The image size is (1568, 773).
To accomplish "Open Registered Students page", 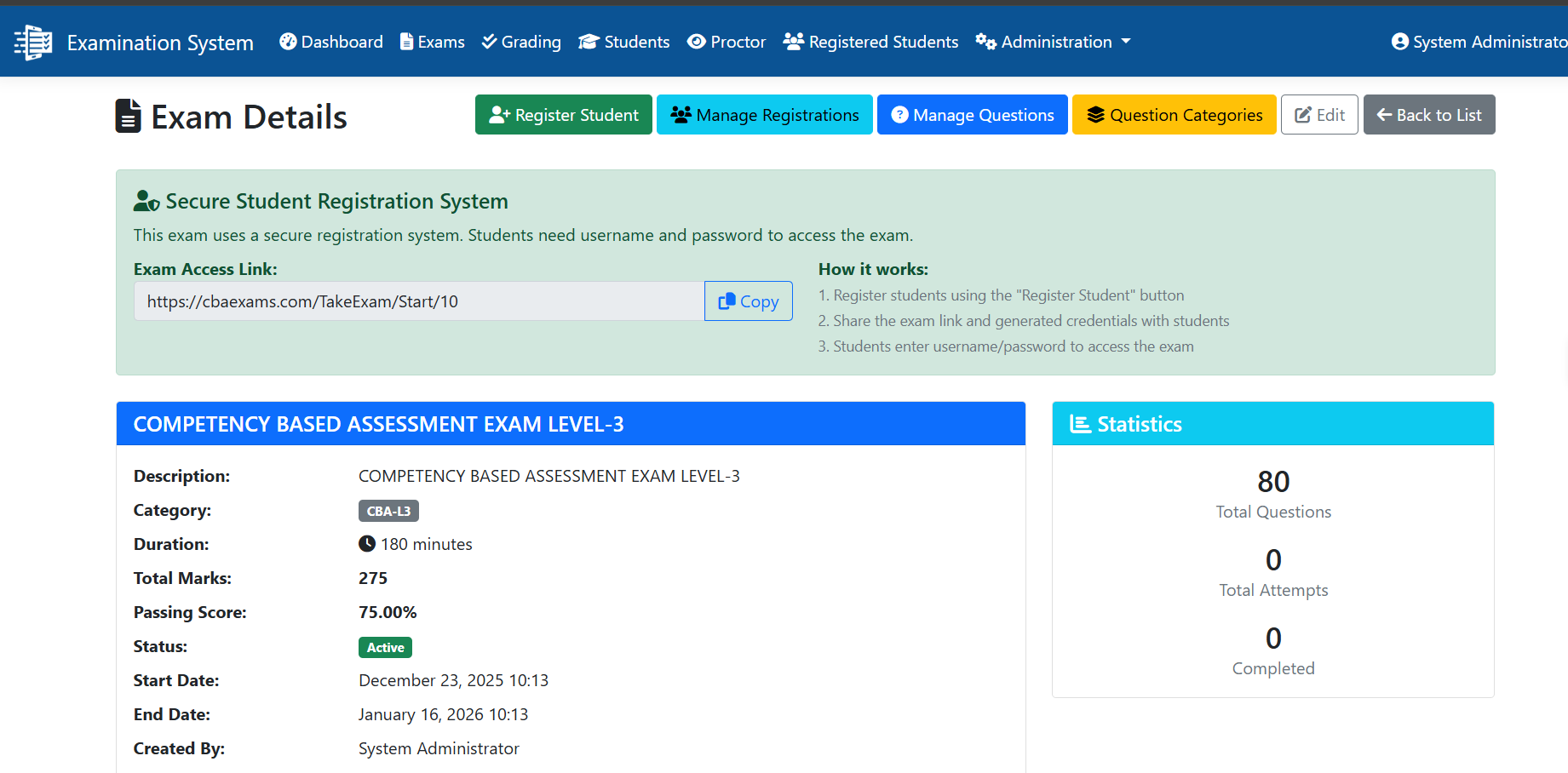I will 870,42.
